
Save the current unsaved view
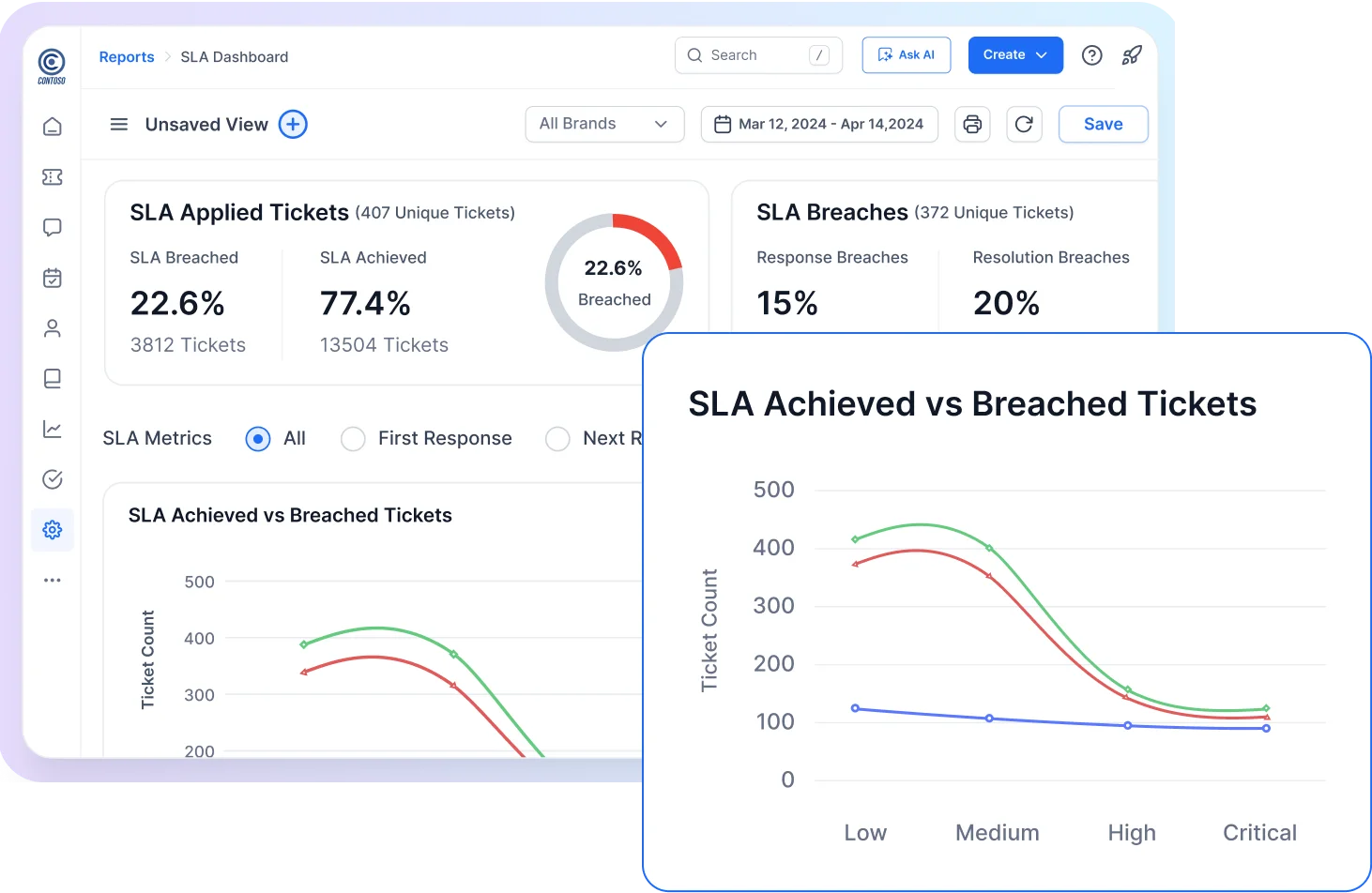click(1103, 124)
